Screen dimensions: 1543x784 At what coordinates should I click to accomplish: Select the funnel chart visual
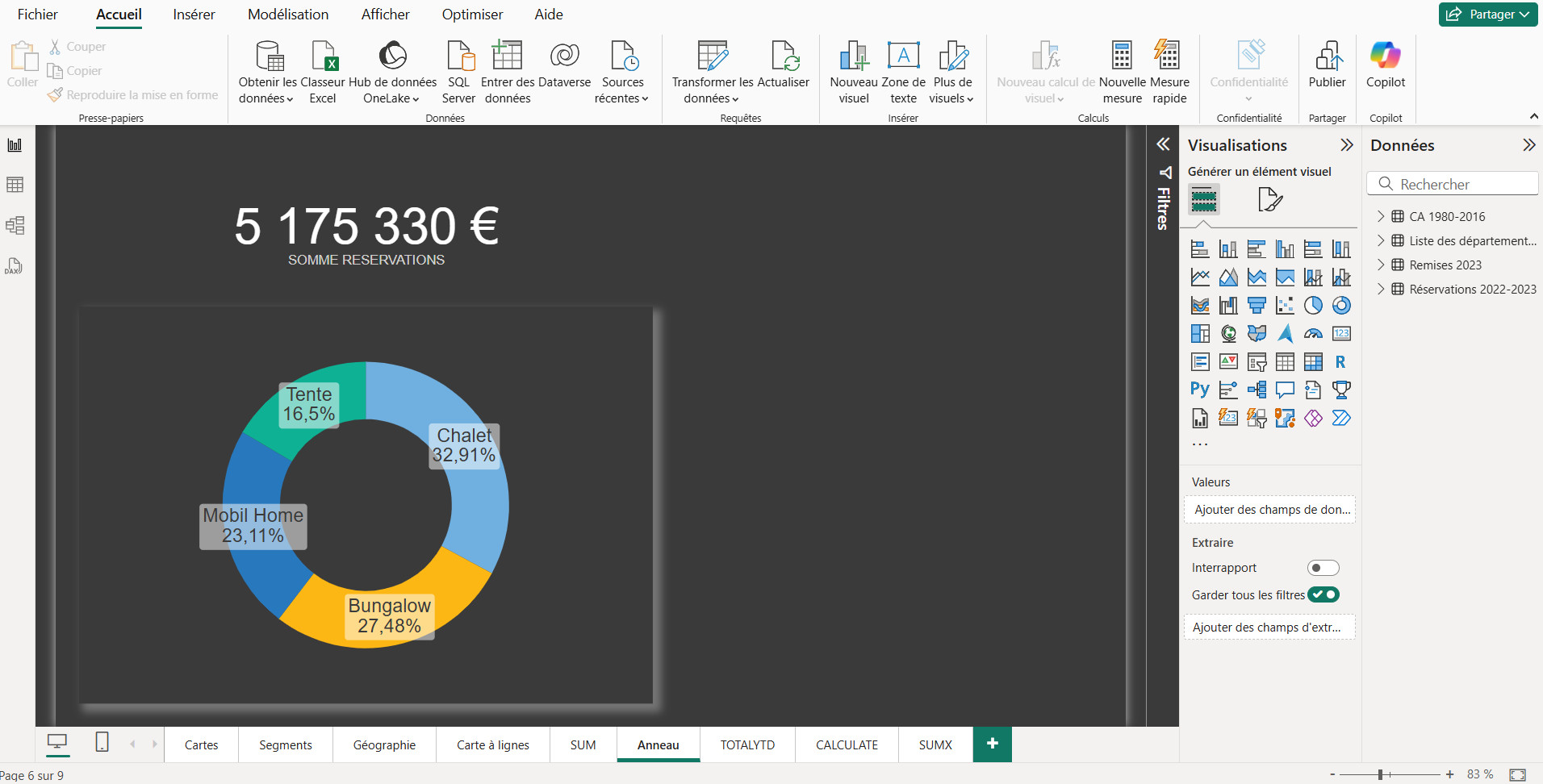[x=1257, y=306]
